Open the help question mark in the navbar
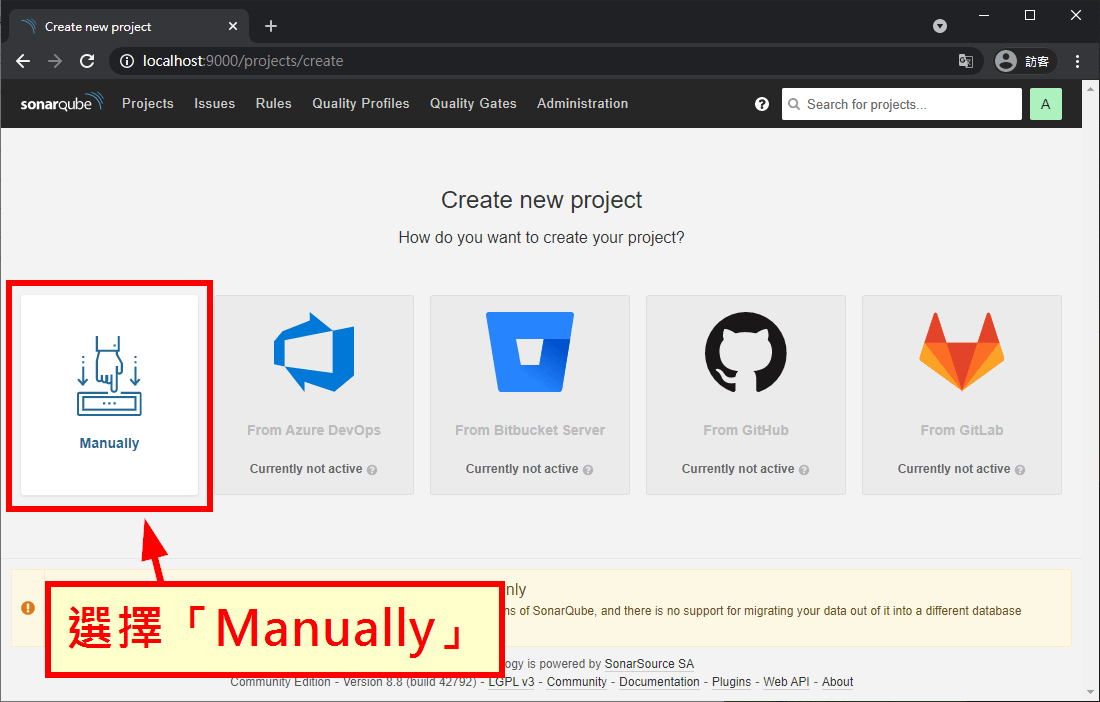1100x702 pixels. click(762, 104)
